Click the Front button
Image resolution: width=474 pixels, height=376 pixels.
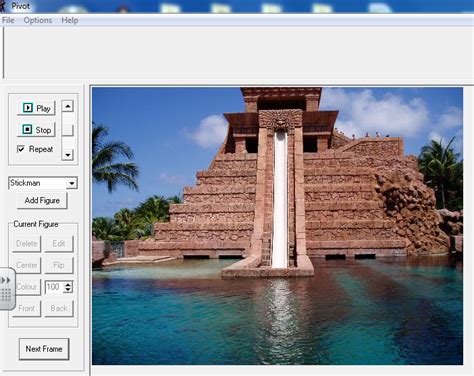click(27, 309)
